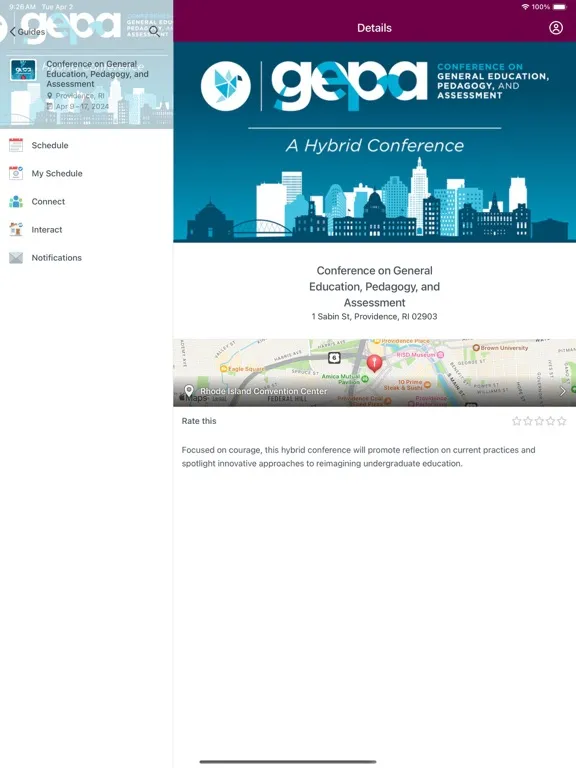This screenshot has width=576, height=768.
Task: Go back to Guides
Action: click(x=27, y=32)
